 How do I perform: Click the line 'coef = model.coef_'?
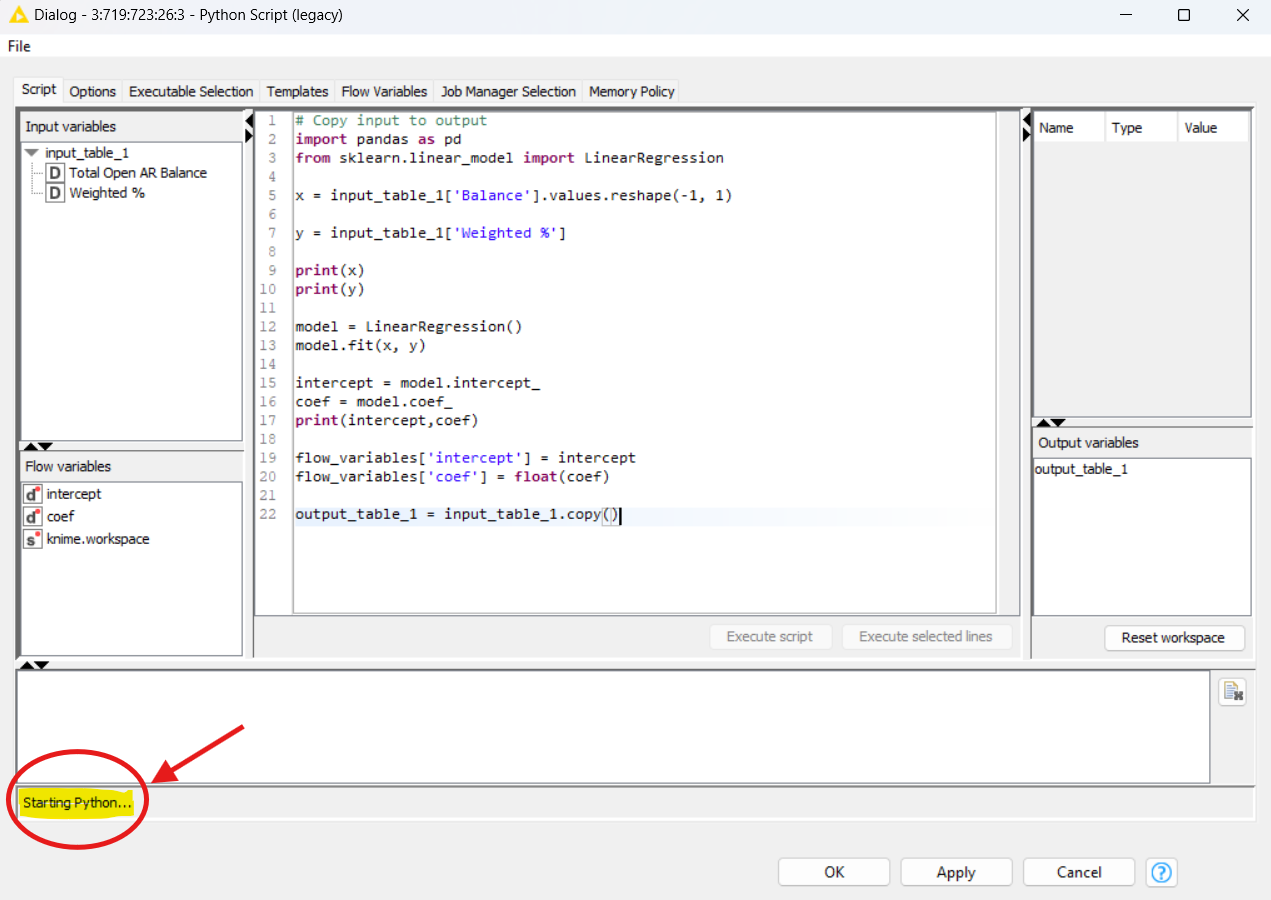pyautogui.click(x=373, y=401)
